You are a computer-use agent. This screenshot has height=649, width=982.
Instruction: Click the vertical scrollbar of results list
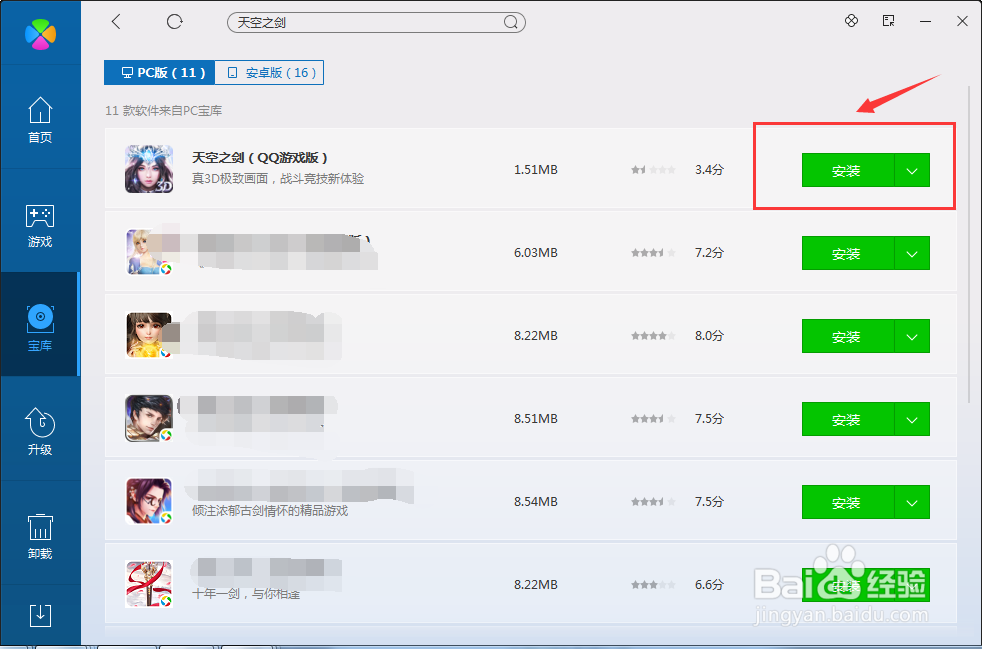(969, 244)
